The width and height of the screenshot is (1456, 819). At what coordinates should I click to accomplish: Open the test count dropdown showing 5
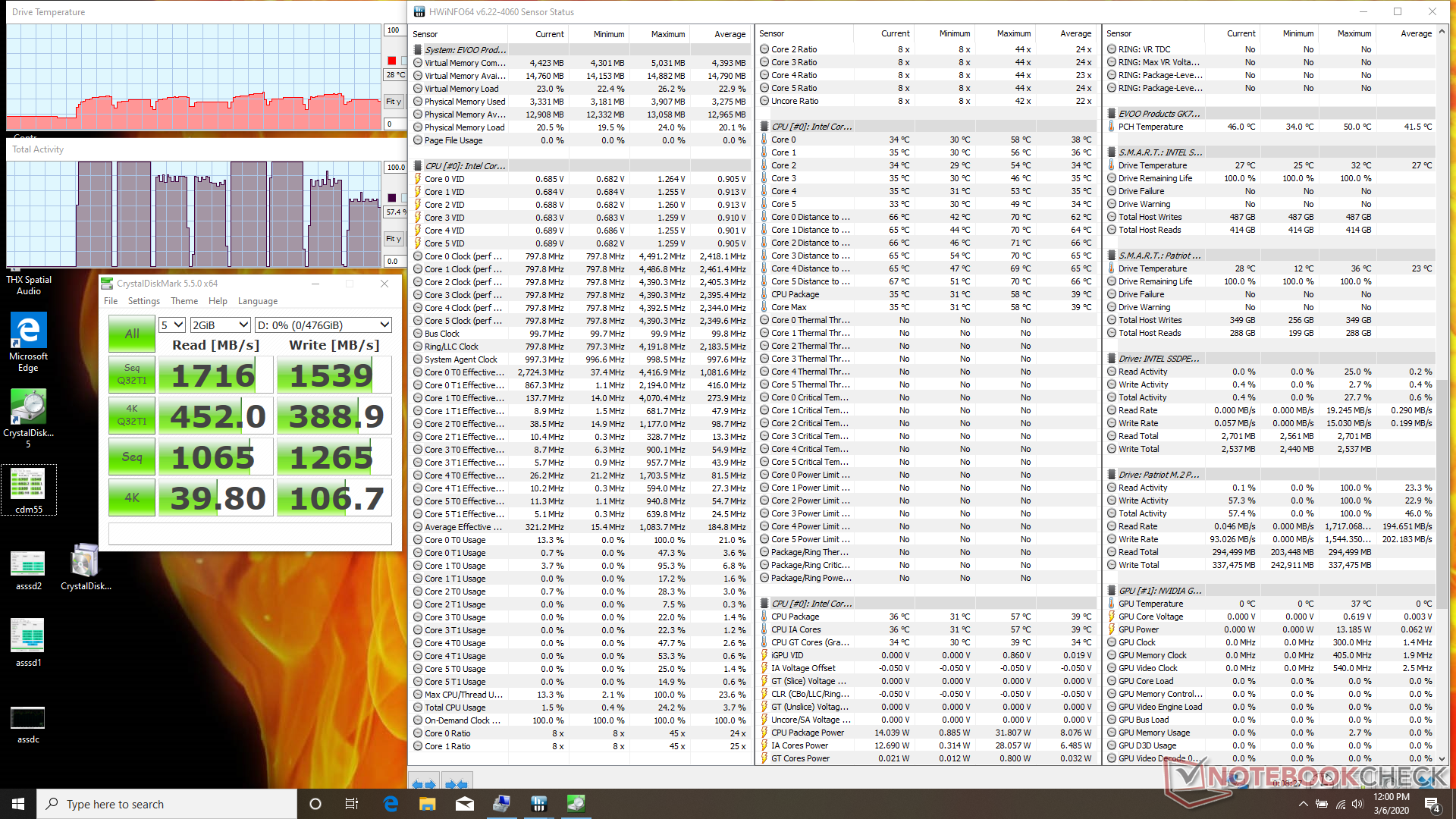click(172, 325)
